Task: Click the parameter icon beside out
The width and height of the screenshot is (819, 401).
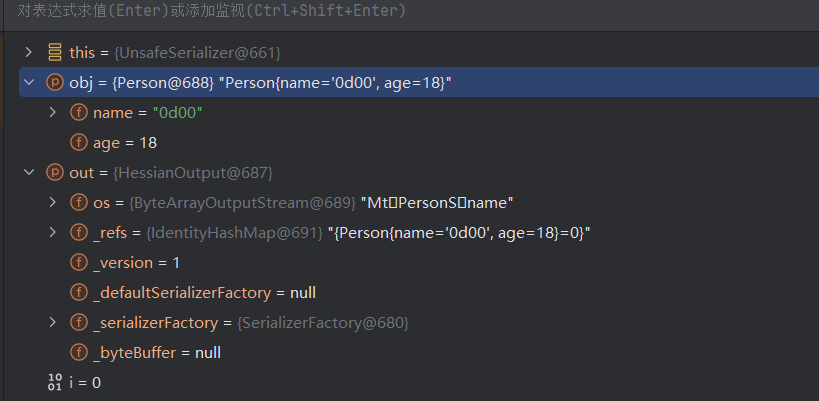Action: 54,173
